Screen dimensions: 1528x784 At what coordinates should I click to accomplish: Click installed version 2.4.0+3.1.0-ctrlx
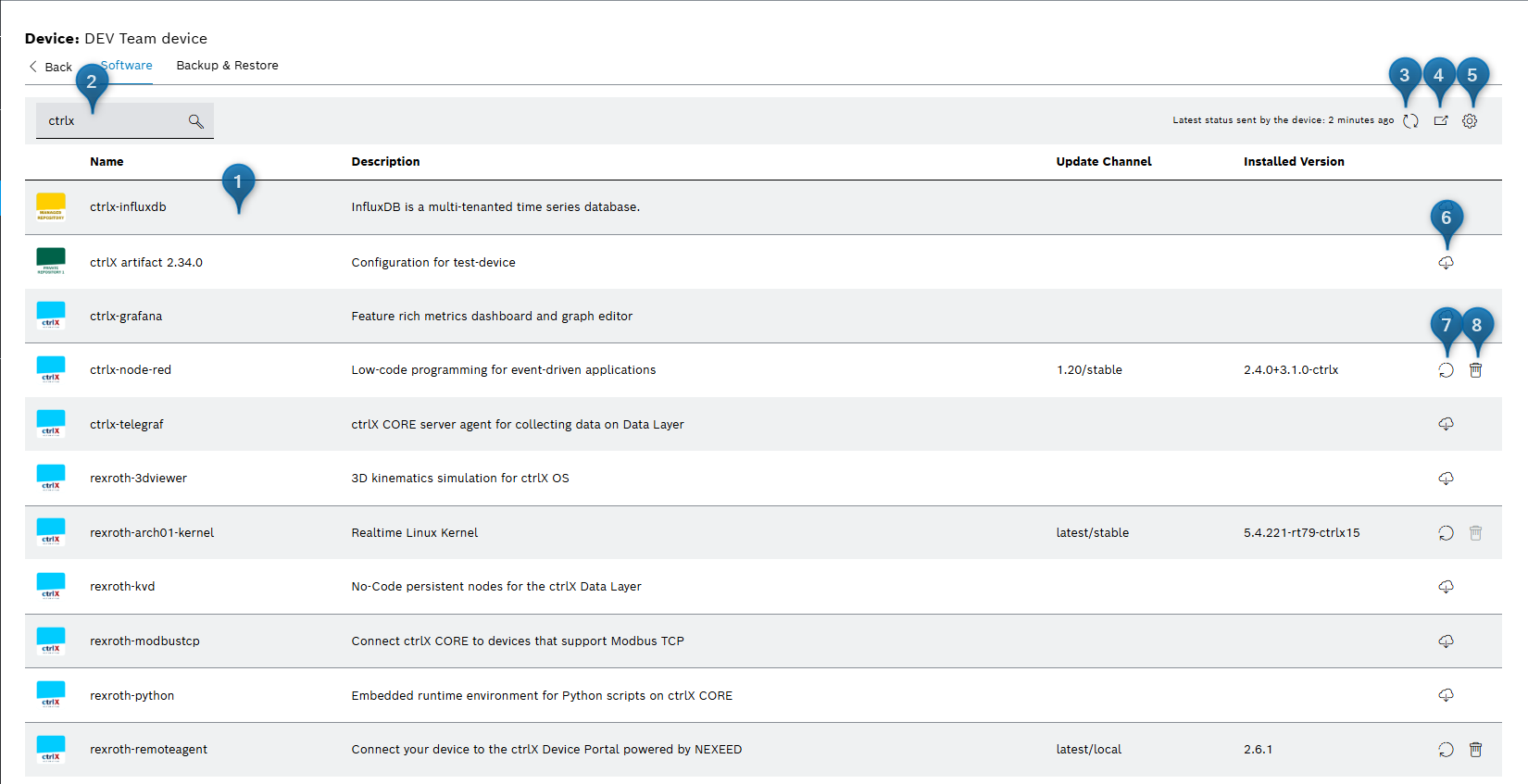click(x=1291, y=370)
